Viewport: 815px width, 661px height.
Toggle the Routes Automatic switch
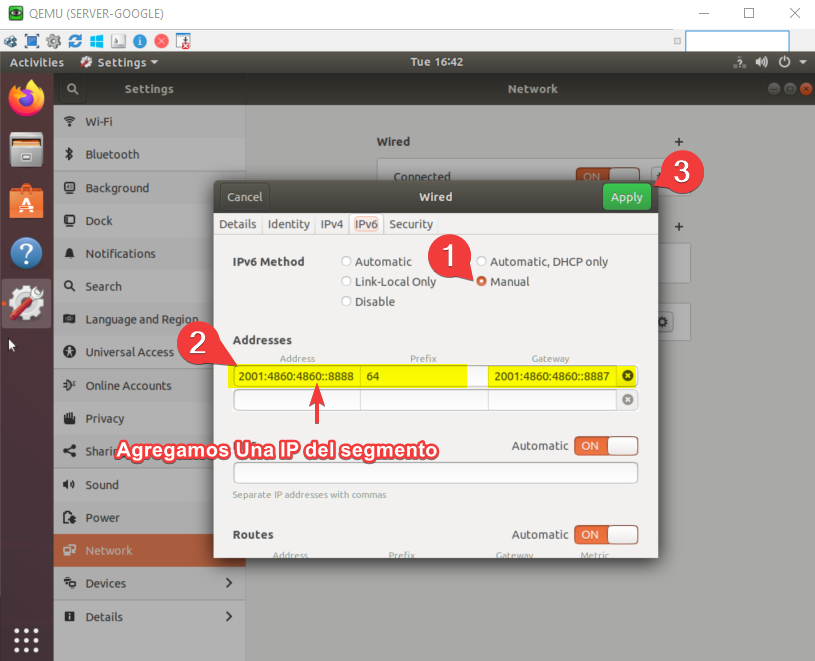click(606, 535)
